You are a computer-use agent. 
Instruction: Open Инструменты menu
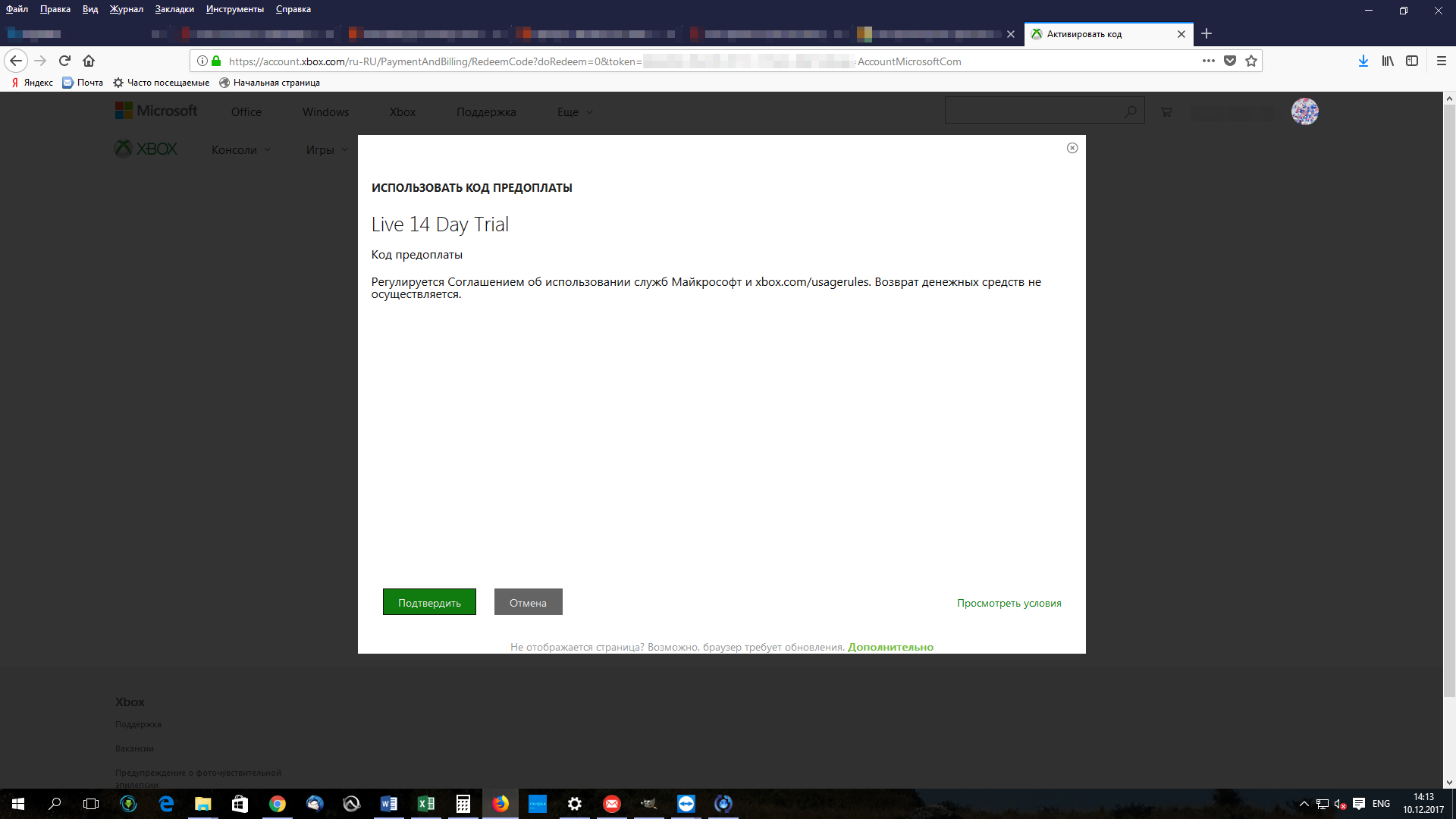point(235,9)
